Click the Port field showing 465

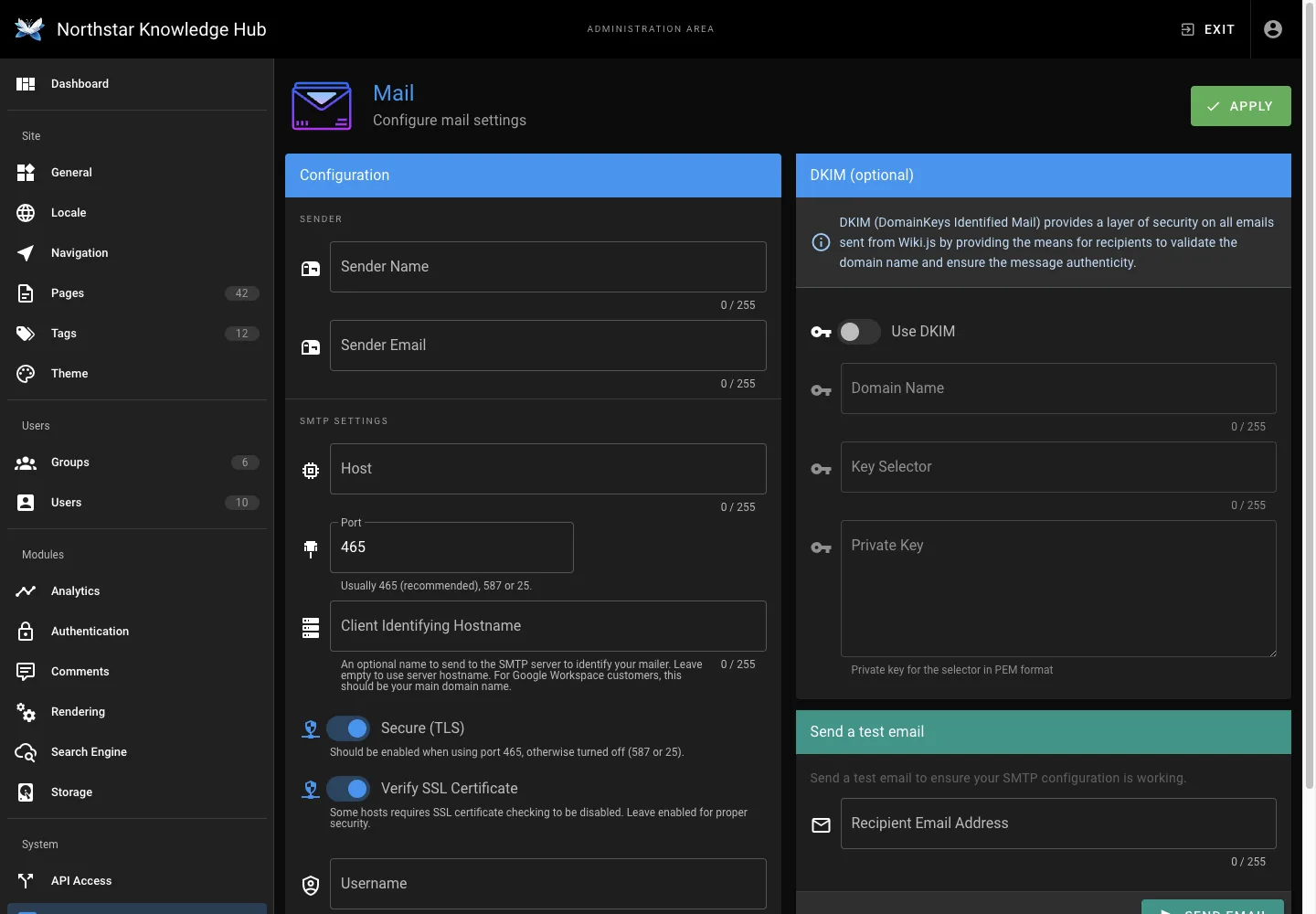point(451,547)
